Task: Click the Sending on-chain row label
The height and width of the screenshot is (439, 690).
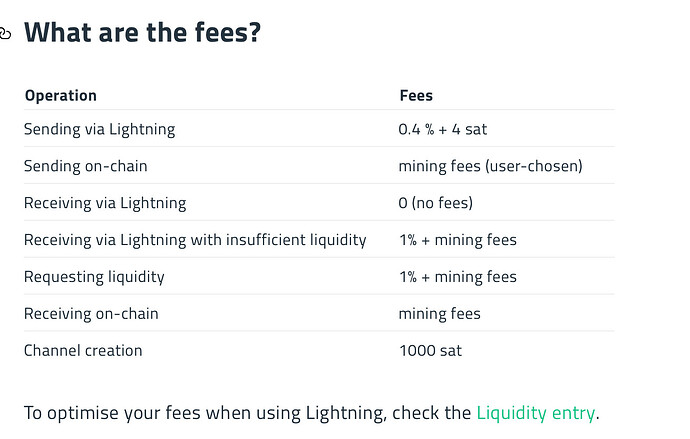Action: (86, 166)
